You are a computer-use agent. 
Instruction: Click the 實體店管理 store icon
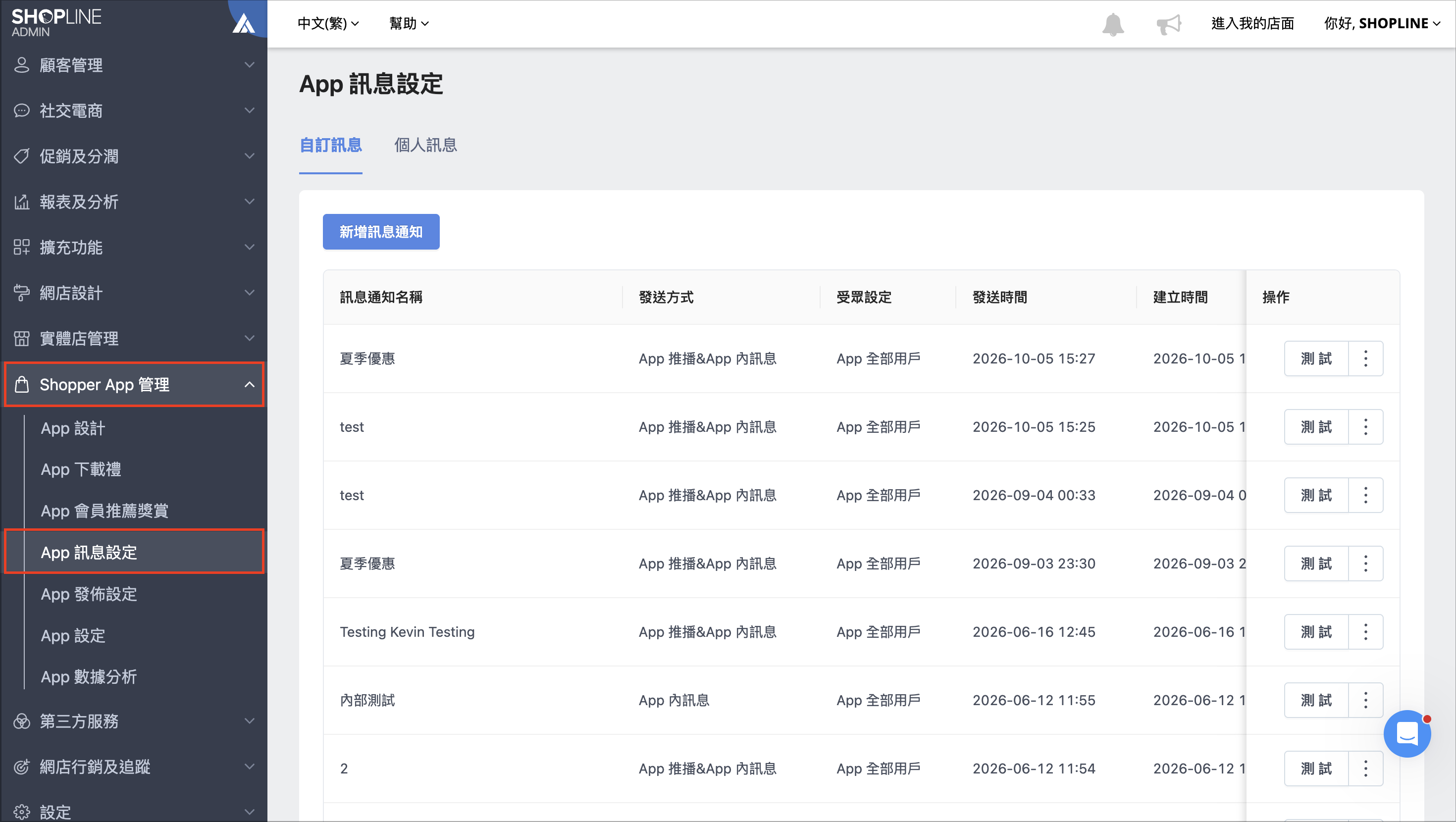pyautogui.click(x=21, y=339)
